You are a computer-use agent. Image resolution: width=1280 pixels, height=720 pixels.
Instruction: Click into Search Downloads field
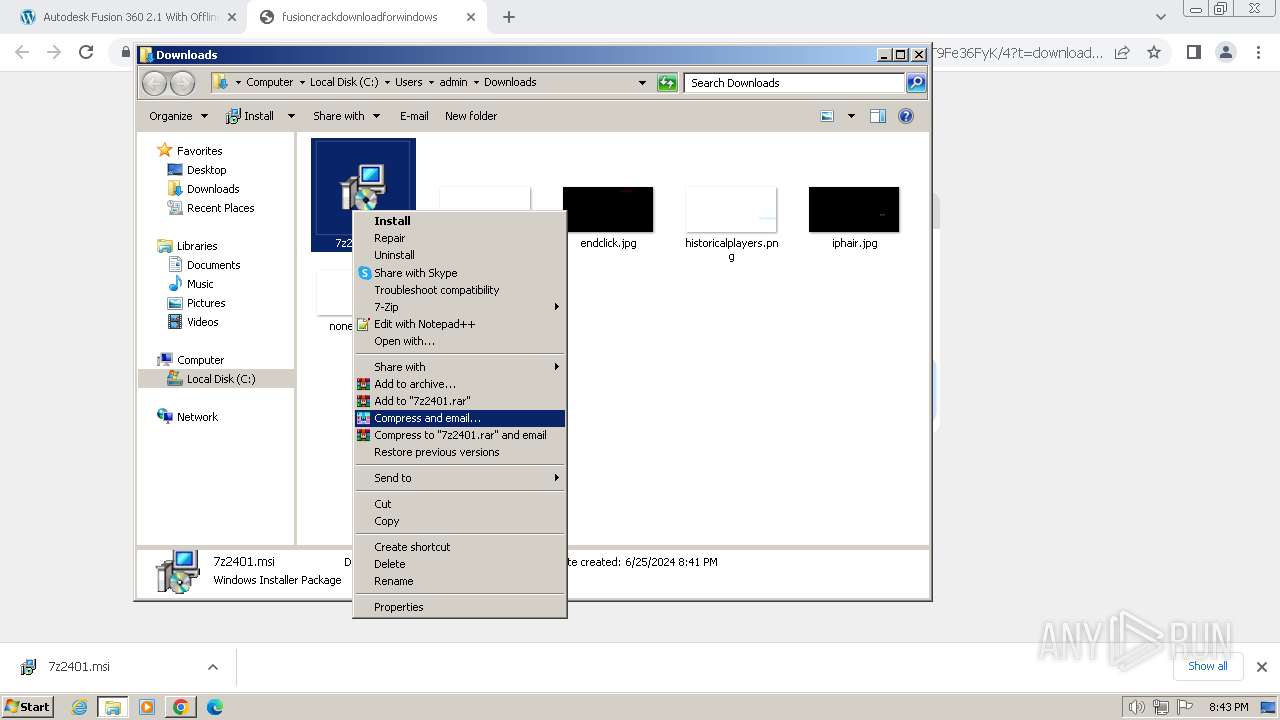[x=795, y=83]
